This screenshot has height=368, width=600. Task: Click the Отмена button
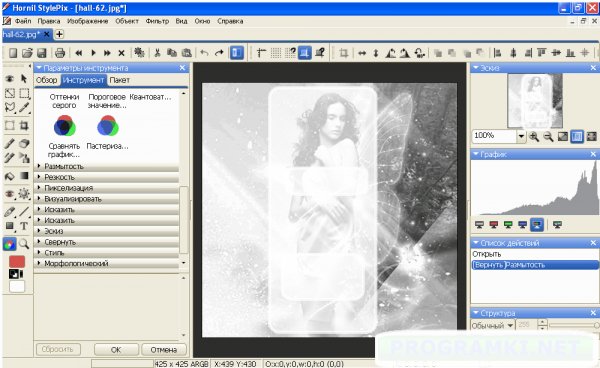point(164,350)
